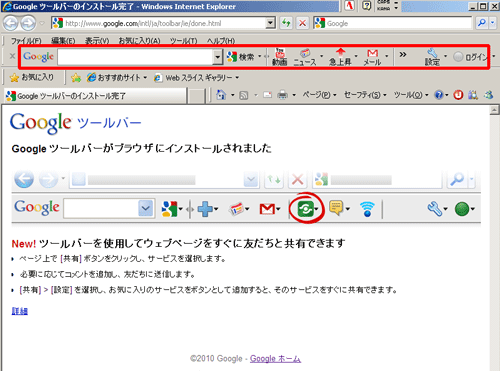Click the last icon at command bar end
This screenshot has width=500, height=371.
point(489,95)
